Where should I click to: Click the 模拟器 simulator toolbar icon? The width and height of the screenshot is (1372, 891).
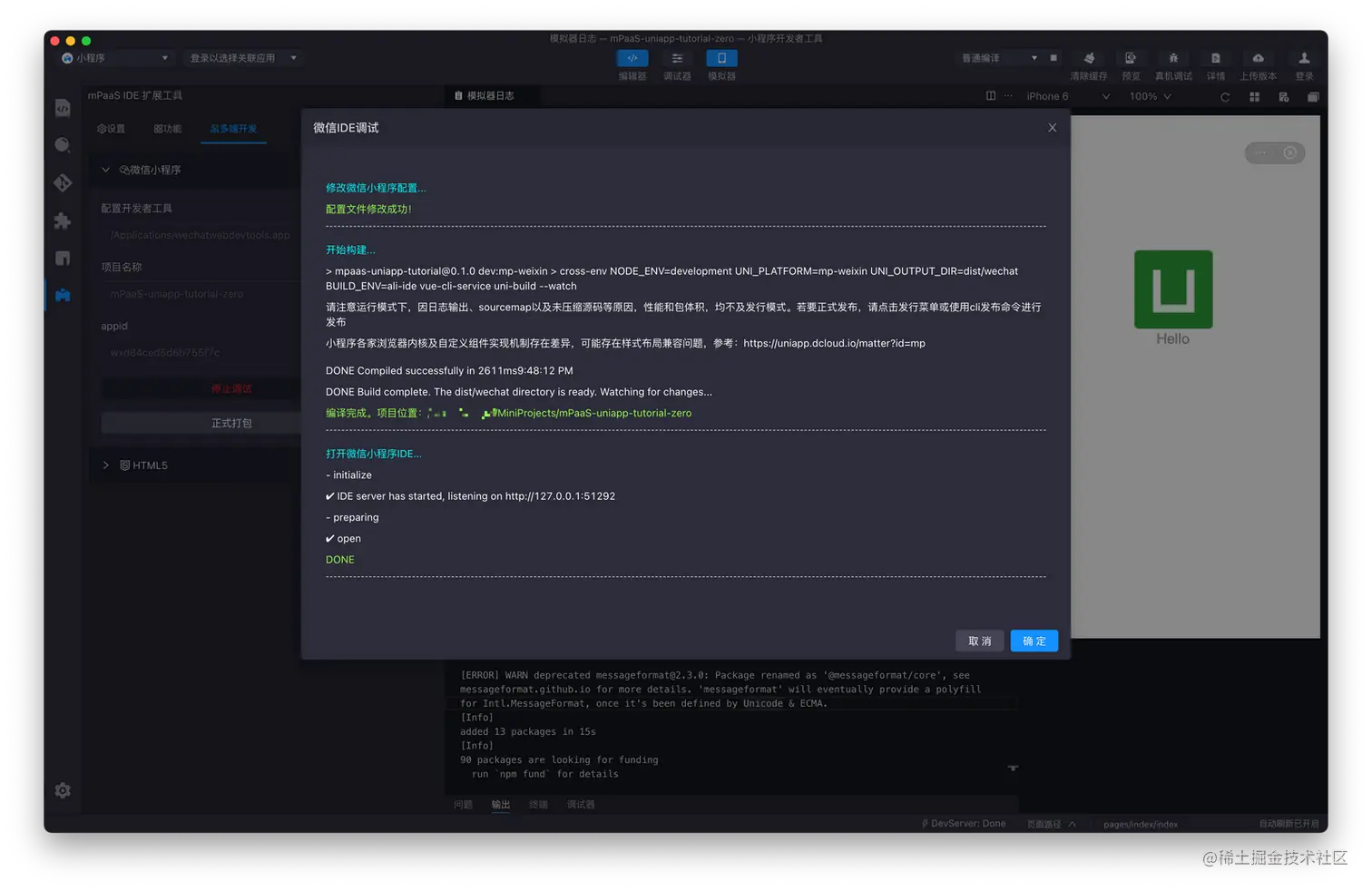721,58
